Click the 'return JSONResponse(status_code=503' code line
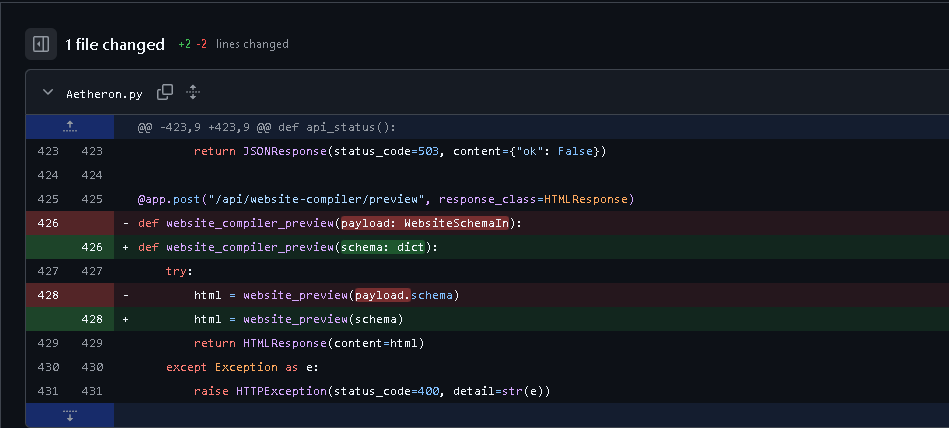Image resolution: width=949 pixels, height=428 pixels. [x=400, y=151]
